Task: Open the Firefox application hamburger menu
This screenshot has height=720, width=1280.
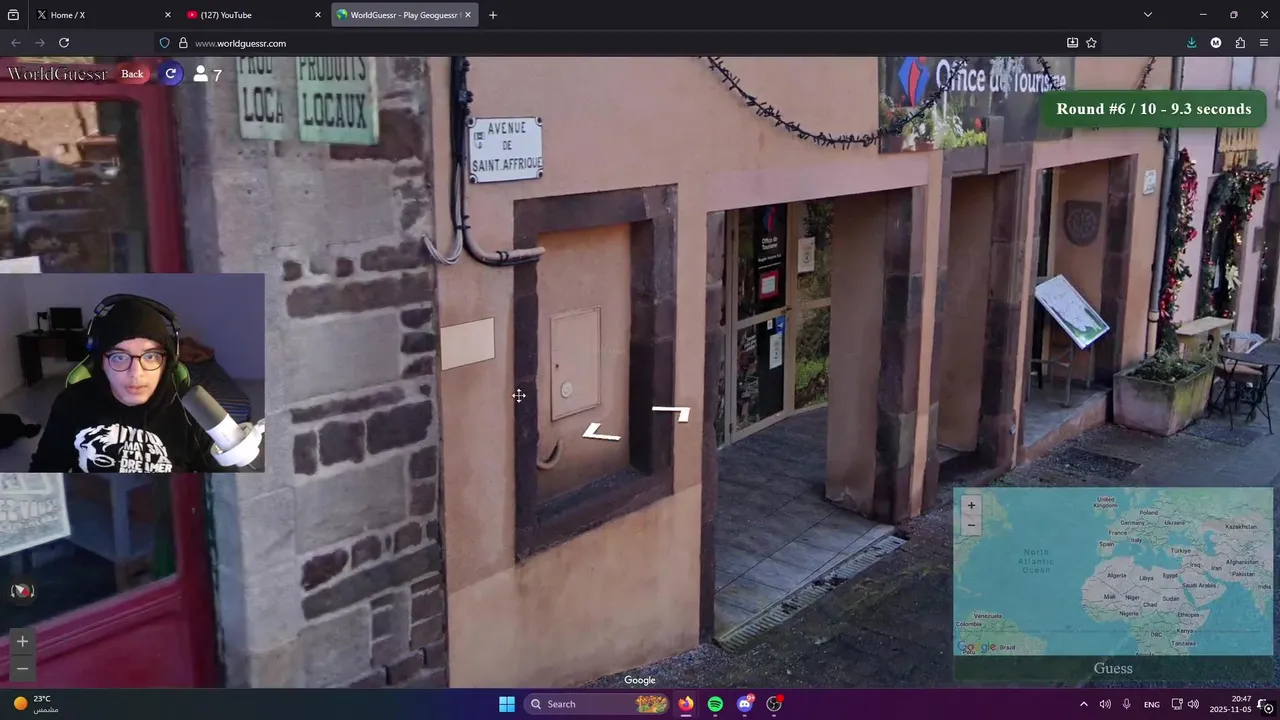Action: coord(1264,43)
